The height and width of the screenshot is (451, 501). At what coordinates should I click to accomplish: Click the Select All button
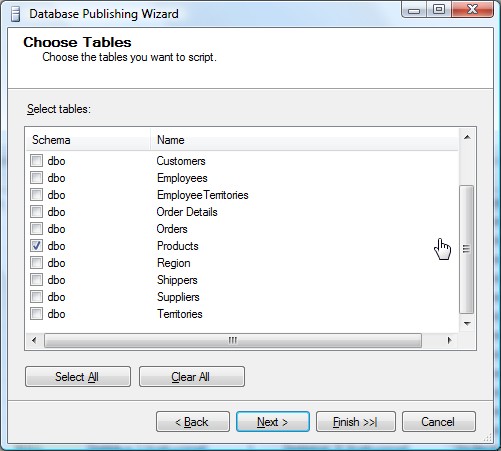(x=78, y=377)
